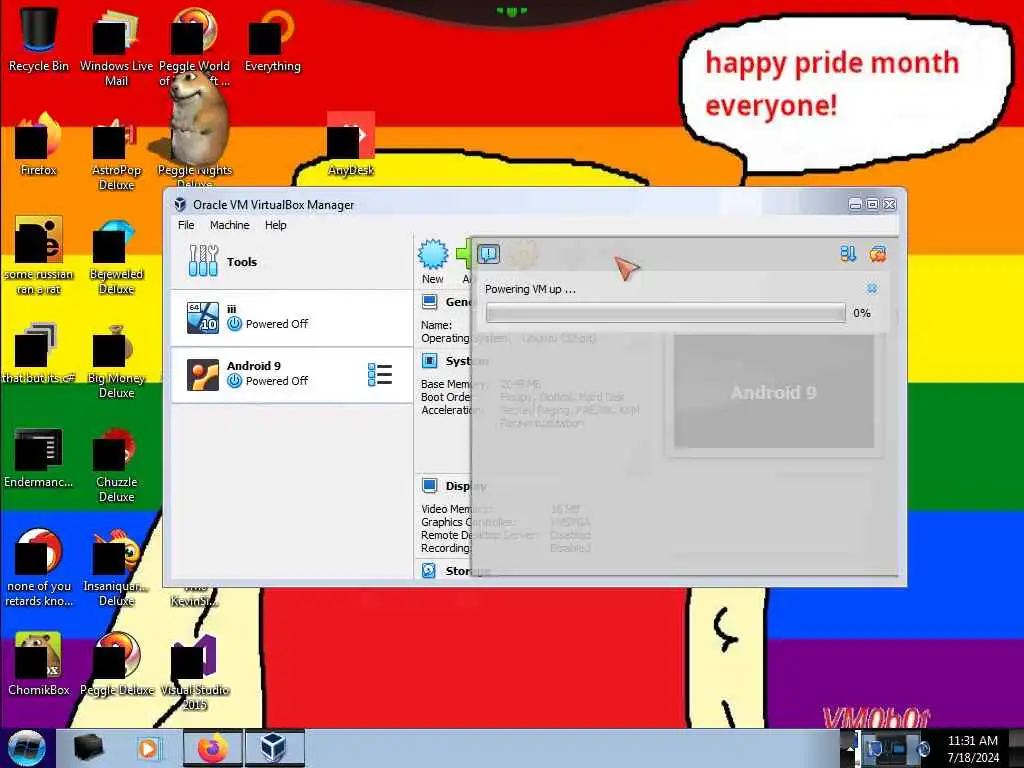1024x768 pixels.
Task: Switch to VirtualBox in the taskbar
Action: point(274,748)
